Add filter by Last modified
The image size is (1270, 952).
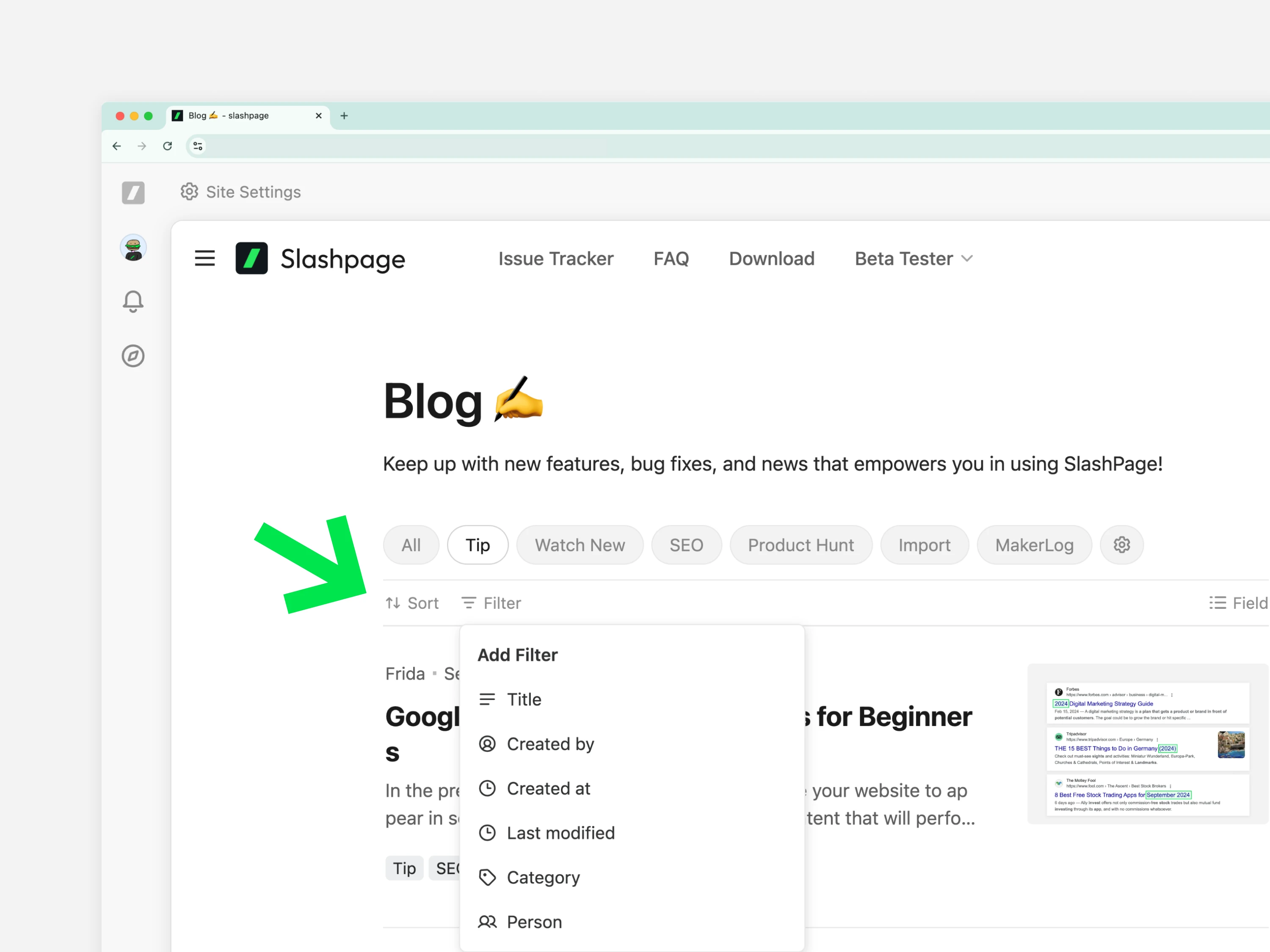pos(632,833)
